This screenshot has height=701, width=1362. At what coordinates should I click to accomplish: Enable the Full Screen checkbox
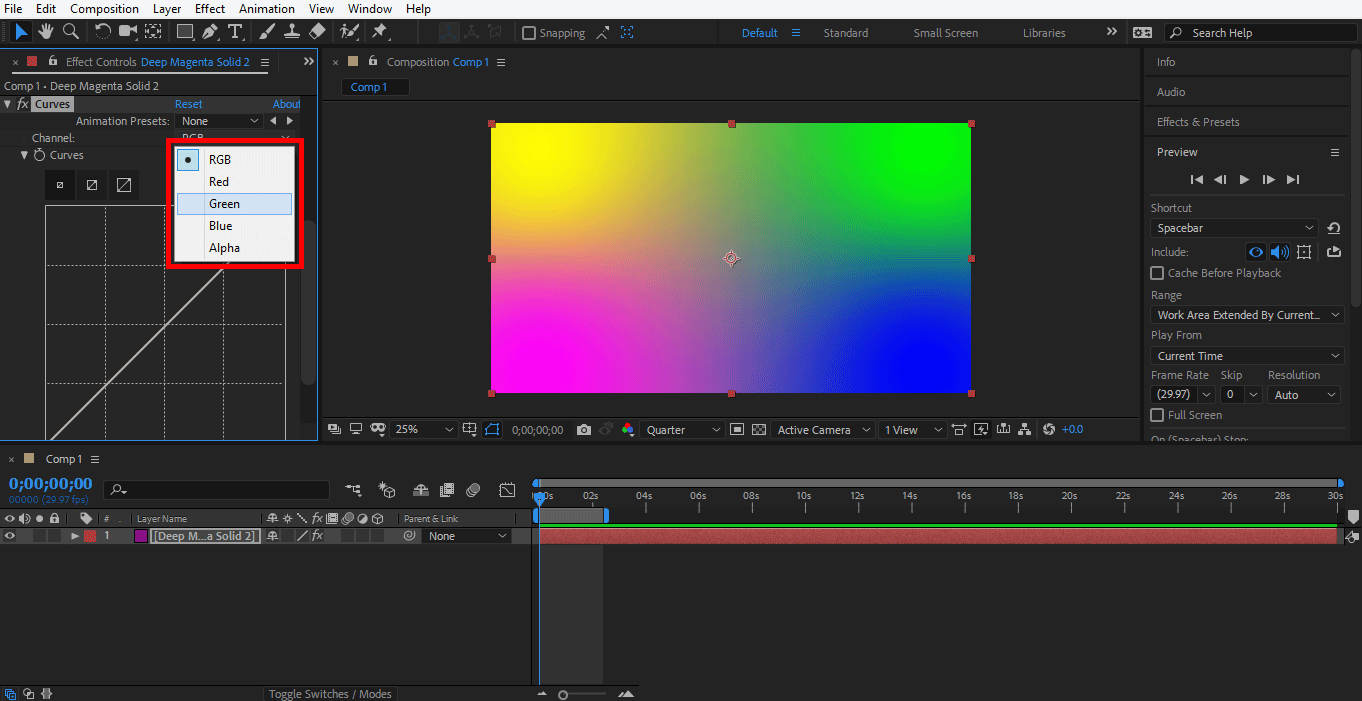[1157, 415]
